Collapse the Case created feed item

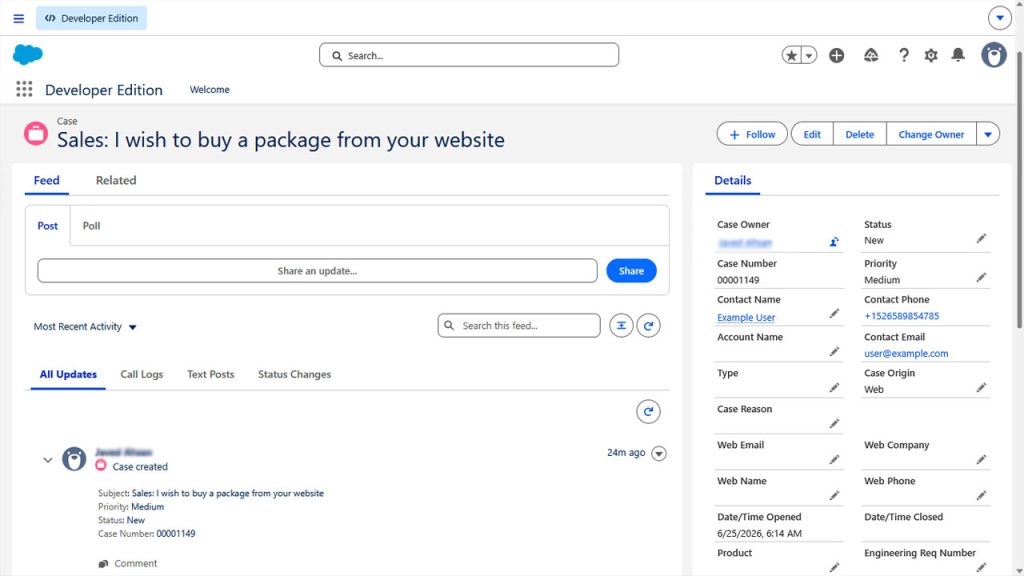click(48, 460)
